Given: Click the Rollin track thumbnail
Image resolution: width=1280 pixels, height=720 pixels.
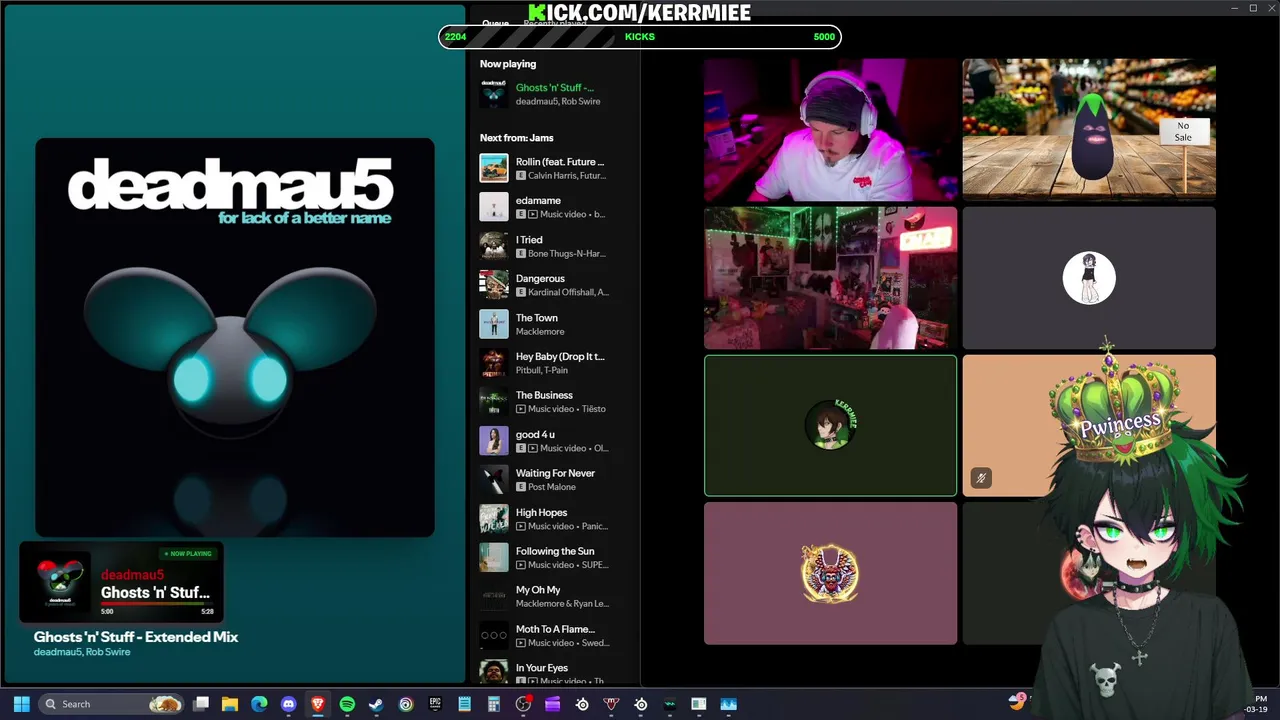Looking at the screenshot, I should click(494, 168).
